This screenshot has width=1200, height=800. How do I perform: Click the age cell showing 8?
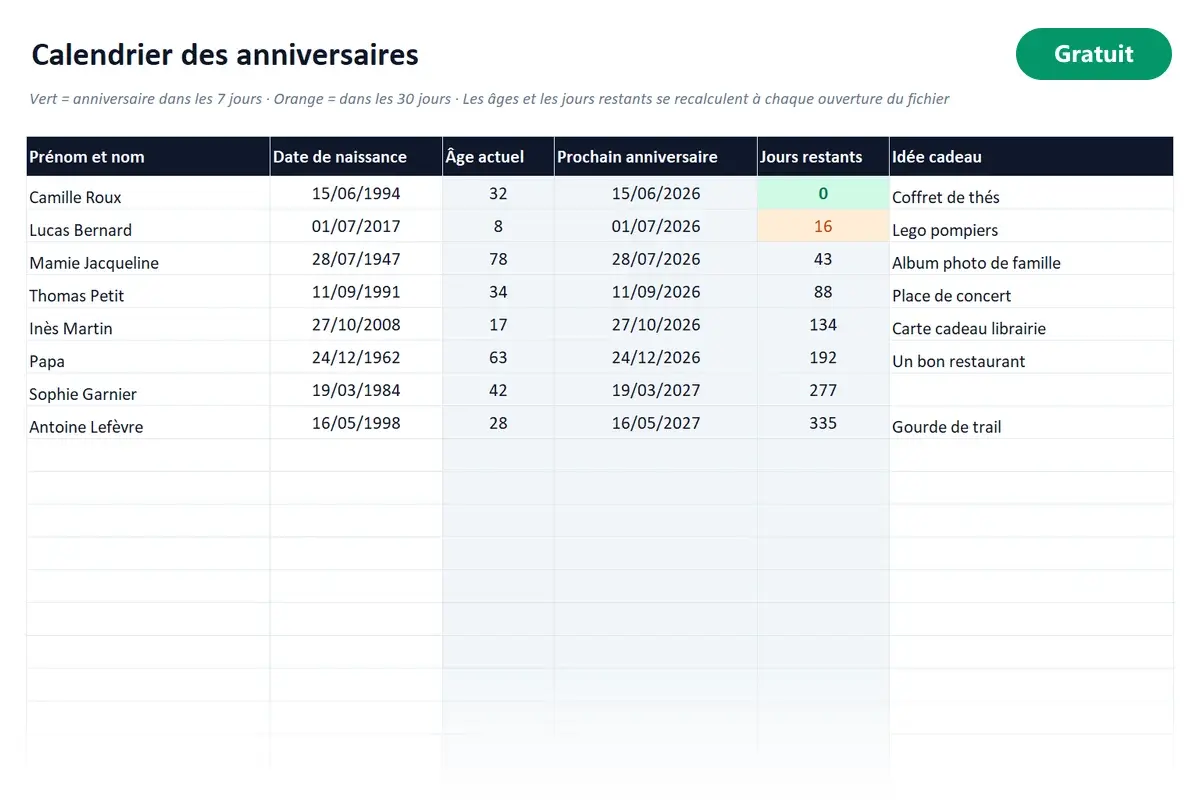498,227
